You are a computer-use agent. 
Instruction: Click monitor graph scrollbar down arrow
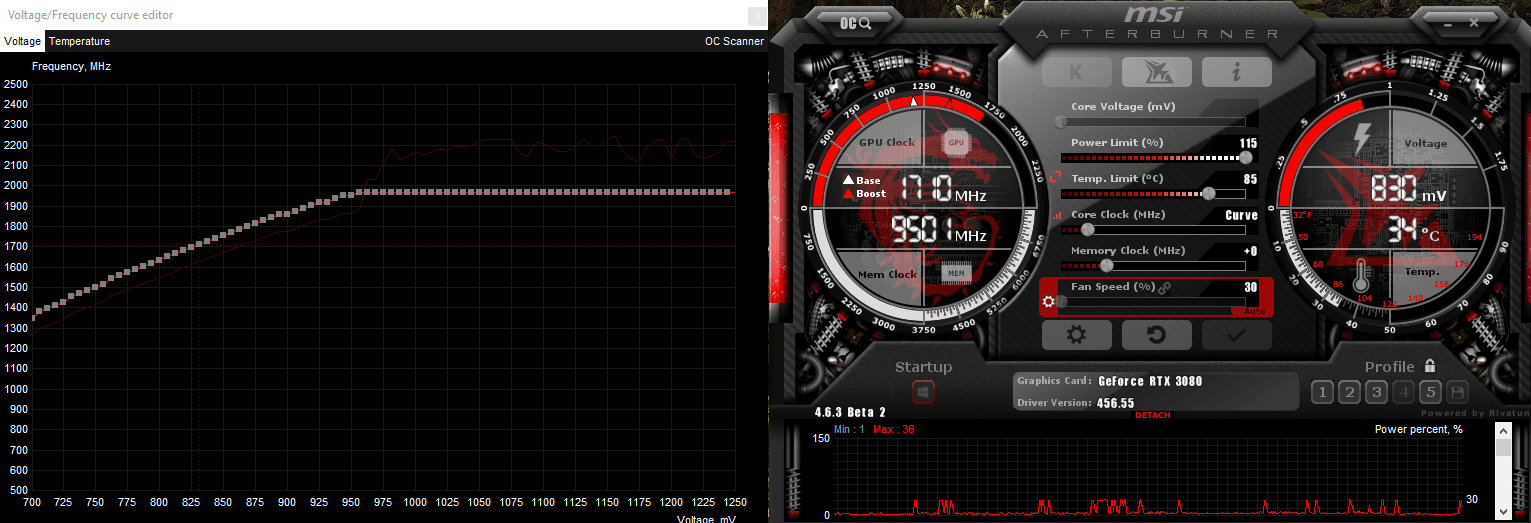(1503, 512)
